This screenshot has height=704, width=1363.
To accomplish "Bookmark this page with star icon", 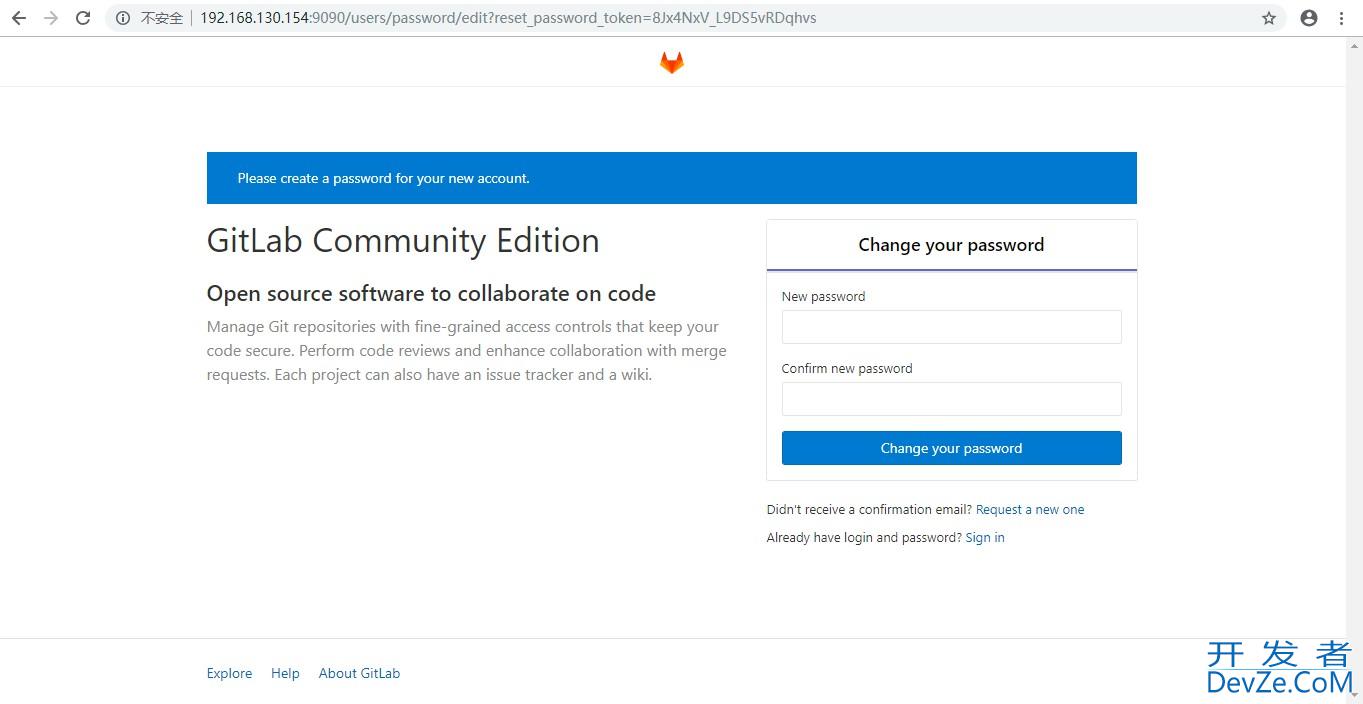I will (x=1269, y=18).
